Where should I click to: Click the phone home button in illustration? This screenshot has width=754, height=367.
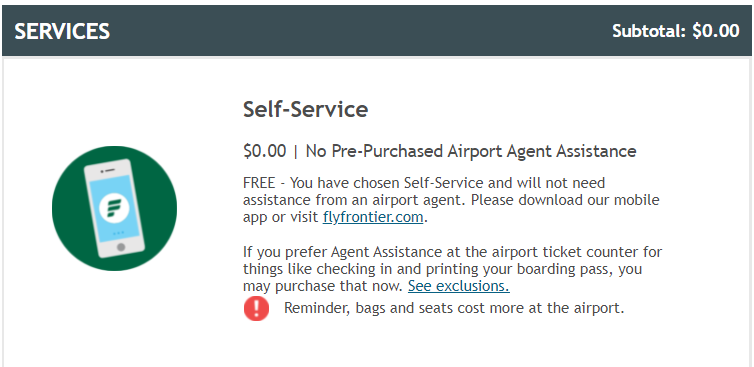121,247
